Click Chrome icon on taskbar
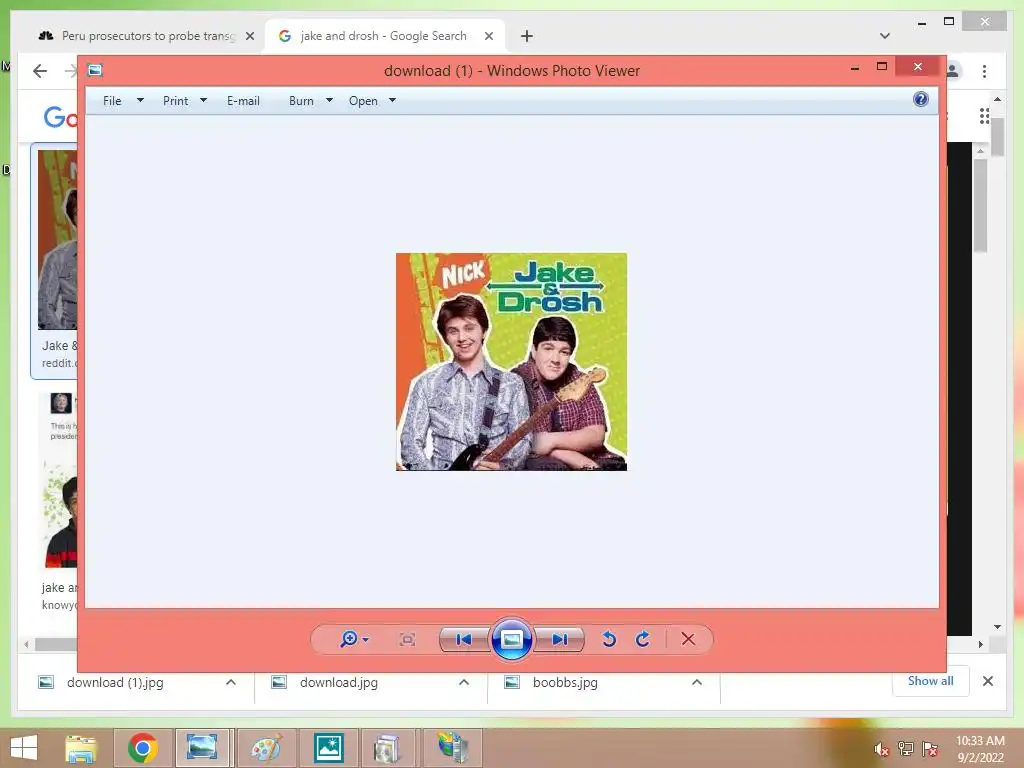The width and height of the screenshot is (1024, 768). [x=143, y=748]
